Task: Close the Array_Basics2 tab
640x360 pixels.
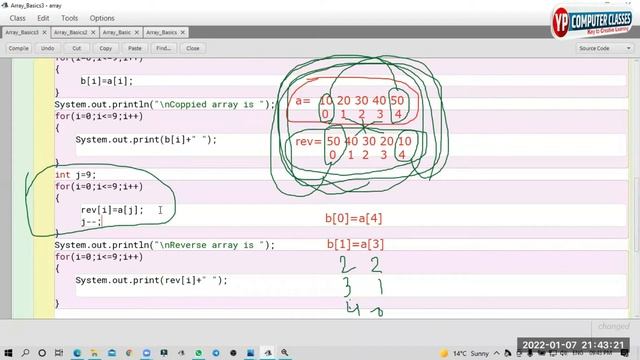Action: pos(93,32)
